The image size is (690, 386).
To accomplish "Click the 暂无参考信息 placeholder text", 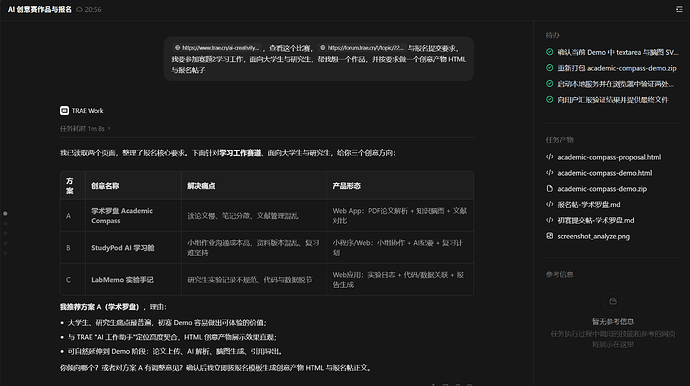I will (613, 322).
